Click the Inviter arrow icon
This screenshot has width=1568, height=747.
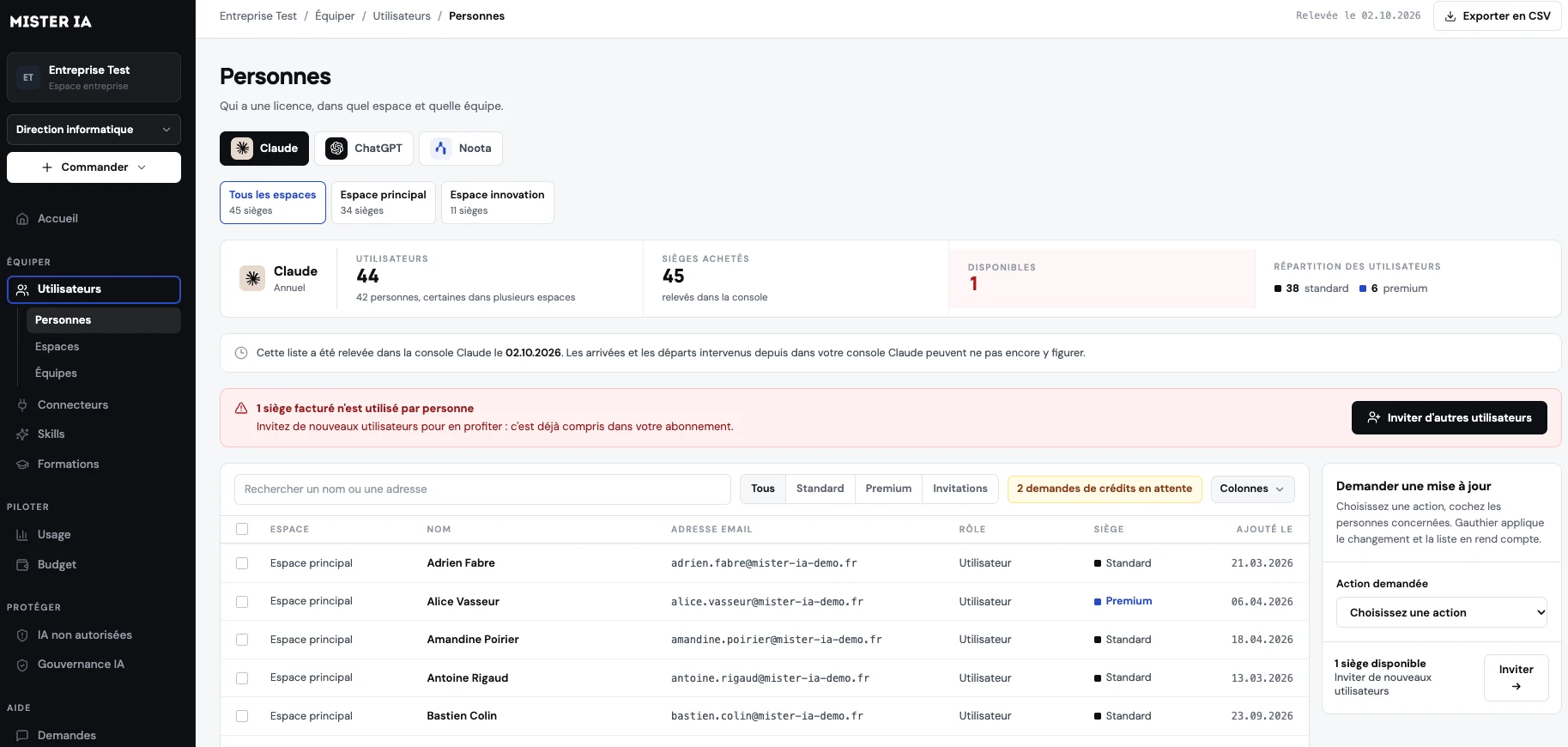[1517, 686]
